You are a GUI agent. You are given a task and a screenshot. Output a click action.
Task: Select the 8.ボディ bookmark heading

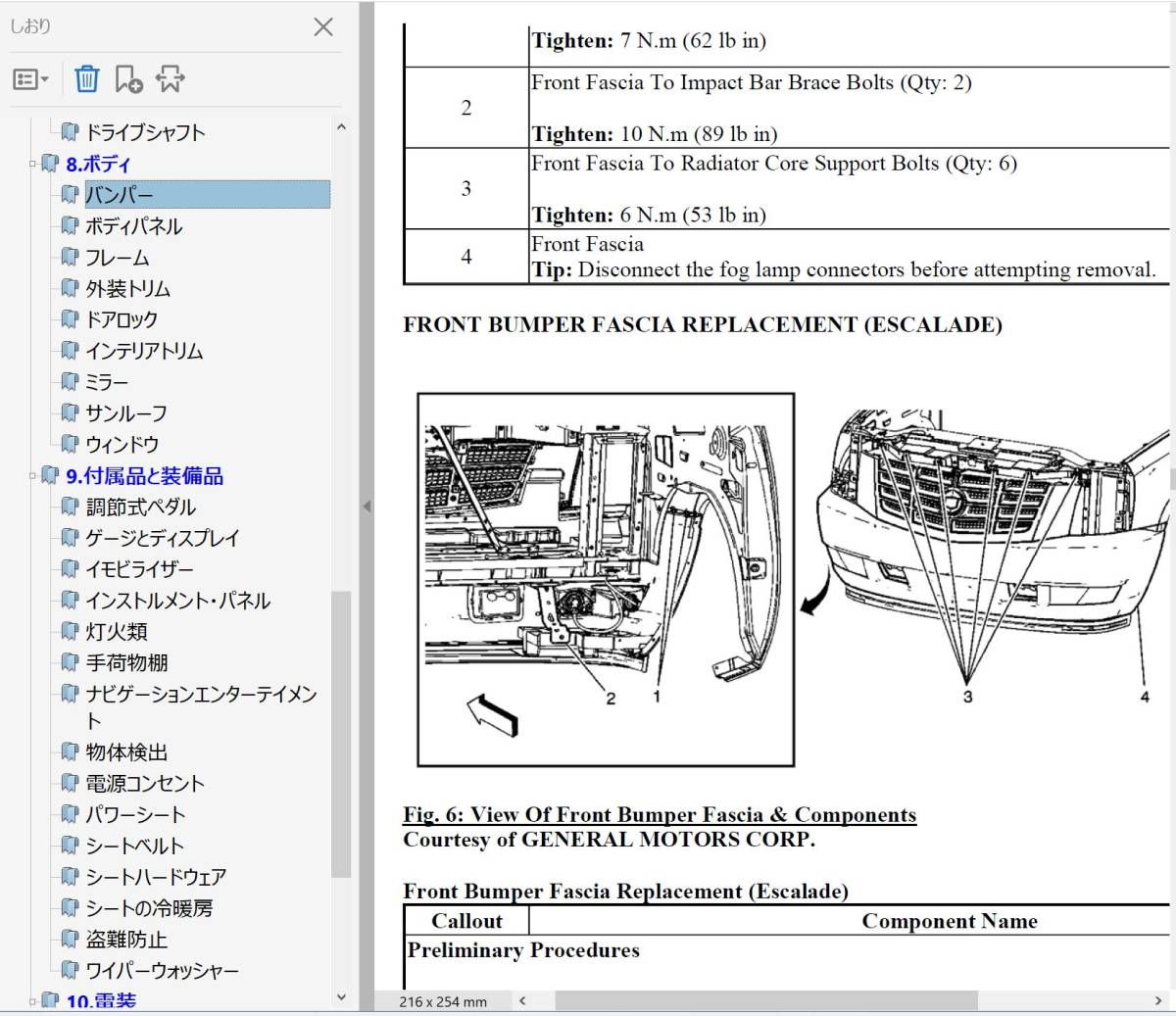[98, 164]
